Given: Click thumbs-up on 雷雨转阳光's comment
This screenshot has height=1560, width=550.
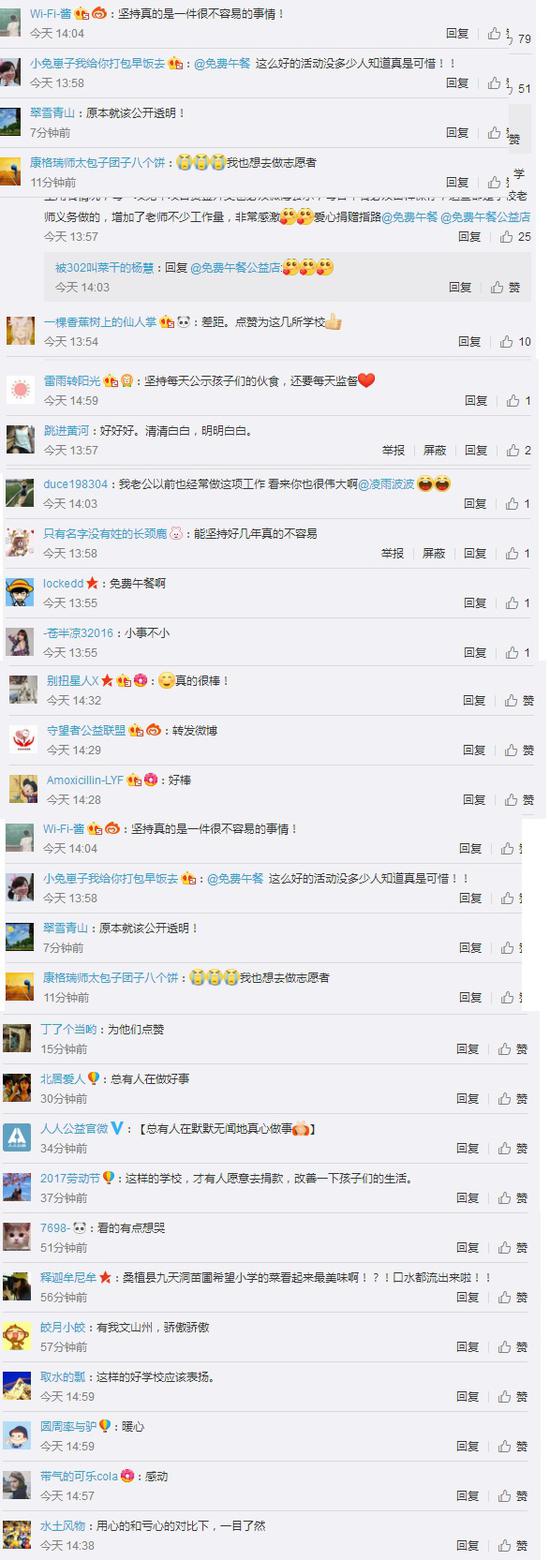Looking at the screenshot, I should (513, 401).
